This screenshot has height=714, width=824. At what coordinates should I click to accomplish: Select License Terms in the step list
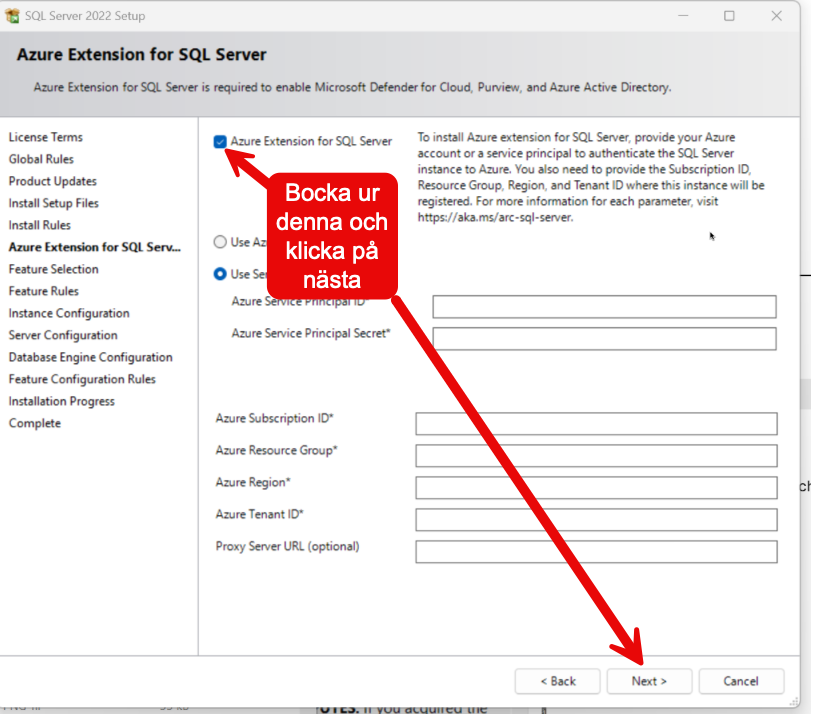click(46, 137)
